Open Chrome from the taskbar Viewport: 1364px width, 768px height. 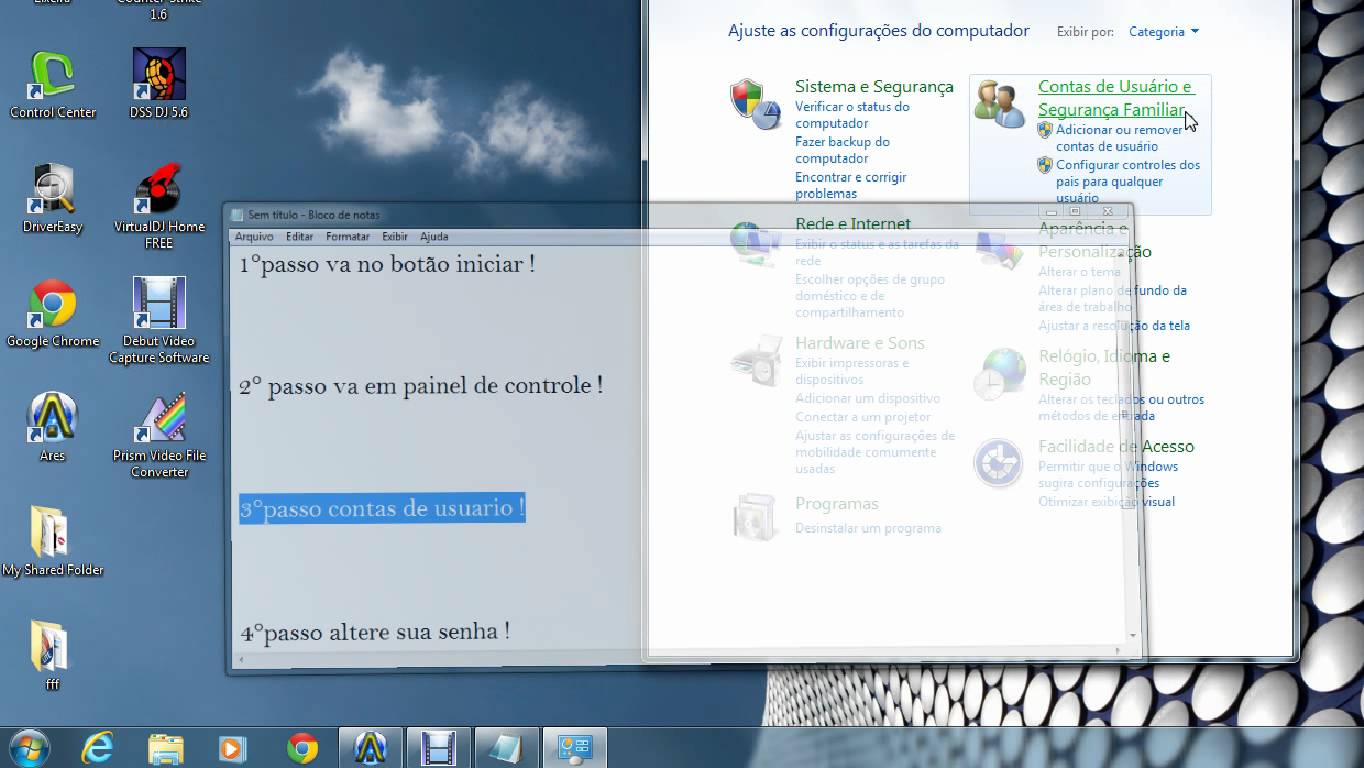[302, 748]
